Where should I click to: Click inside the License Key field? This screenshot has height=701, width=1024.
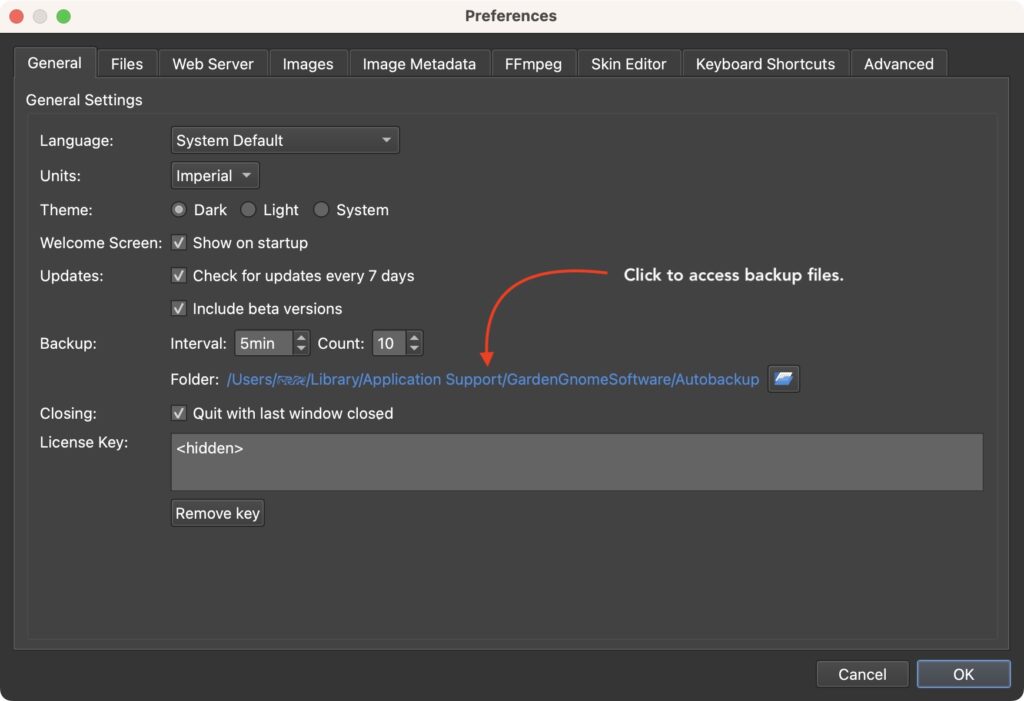pyautogui.click(x=577, y=462)
